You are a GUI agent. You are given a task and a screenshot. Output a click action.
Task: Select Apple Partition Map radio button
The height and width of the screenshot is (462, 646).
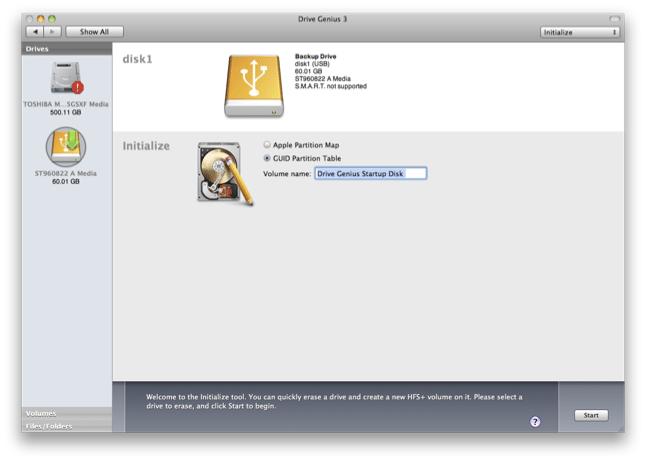[x=267, y=145]
